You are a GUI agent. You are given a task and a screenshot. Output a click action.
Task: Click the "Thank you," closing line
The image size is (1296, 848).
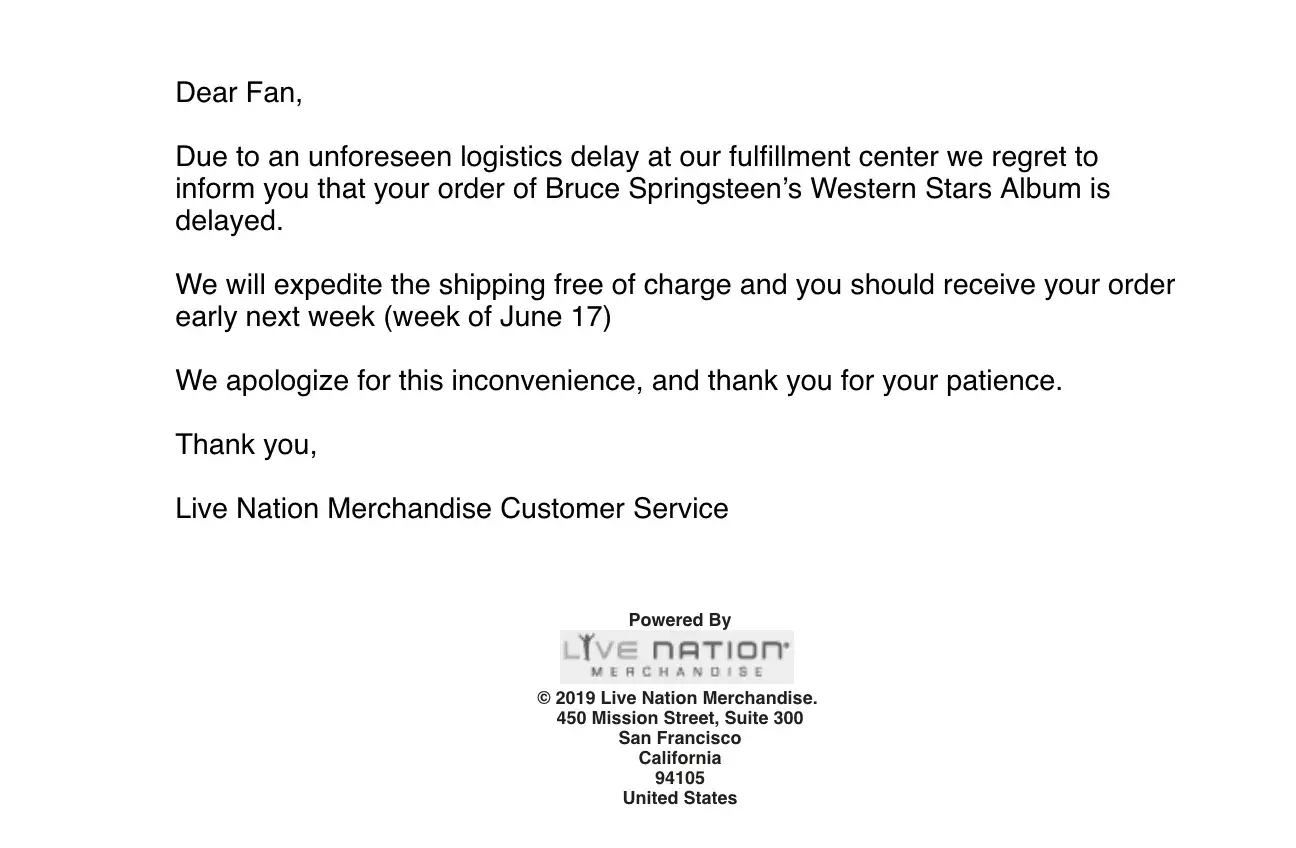(x=246, y=445)
